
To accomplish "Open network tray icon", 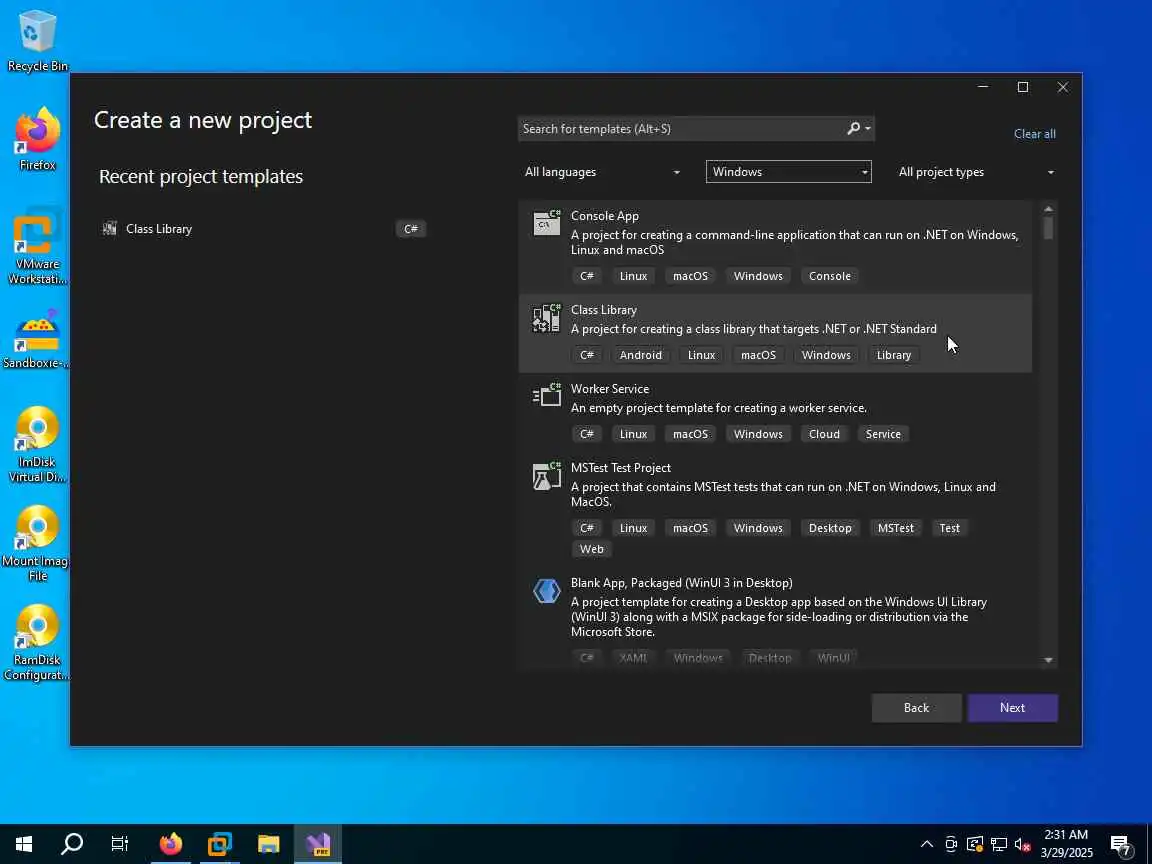I will [998, 844].
